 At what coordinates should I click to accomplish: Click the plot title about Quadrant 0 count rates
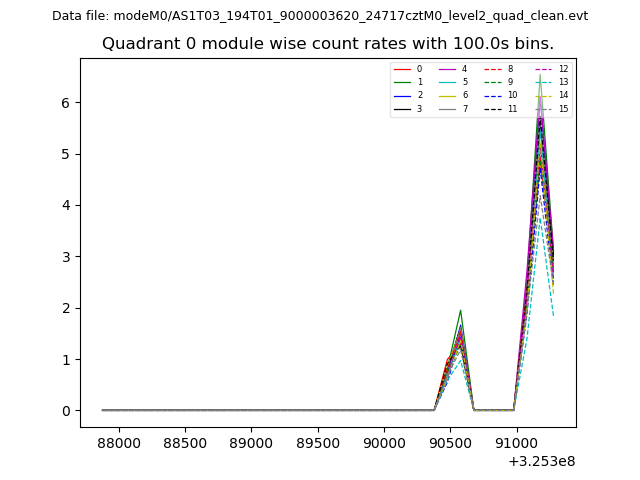point(327,44)
